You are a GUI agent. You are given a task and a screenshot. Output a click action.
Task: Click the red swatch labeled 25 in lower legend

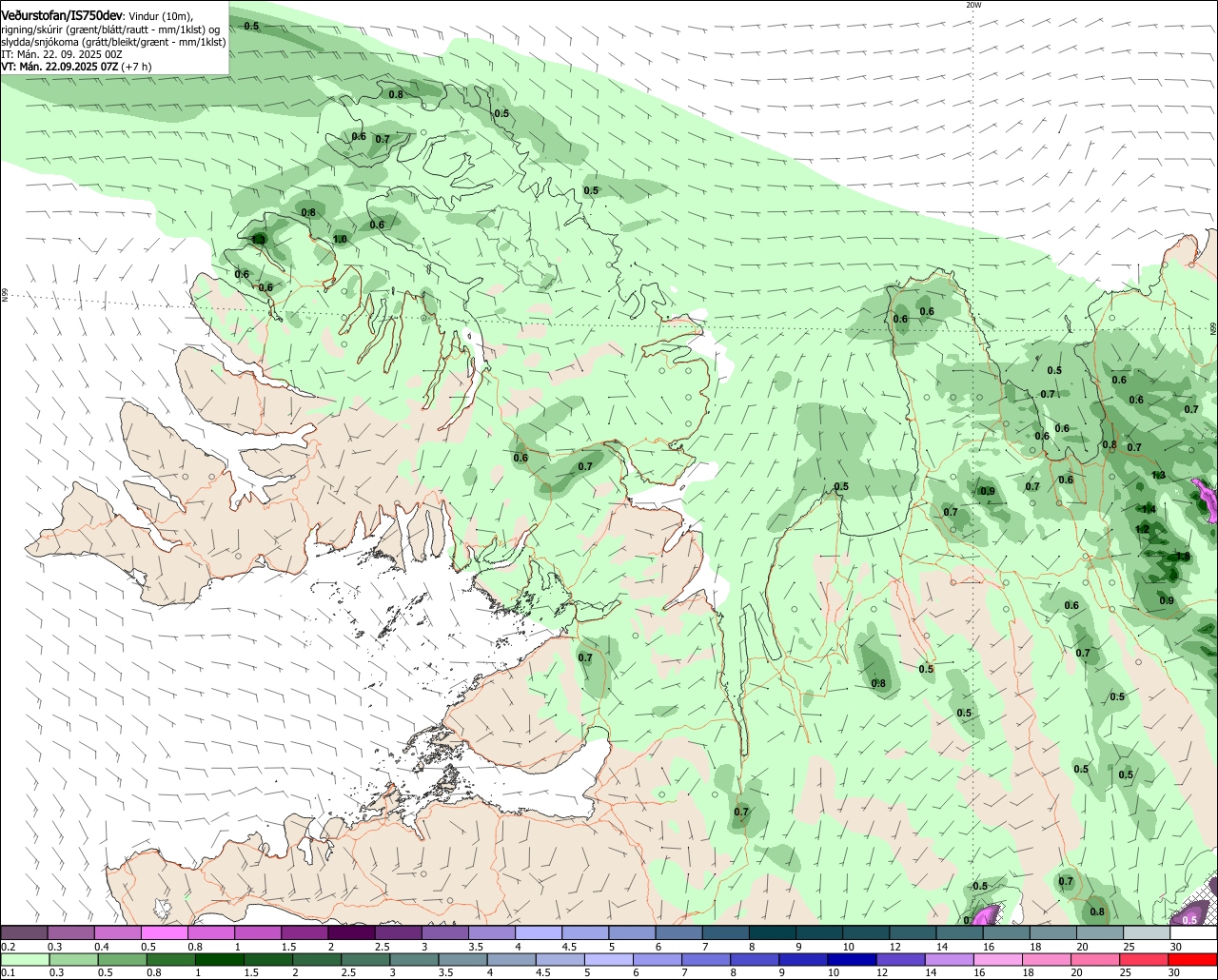[1146, 960]
